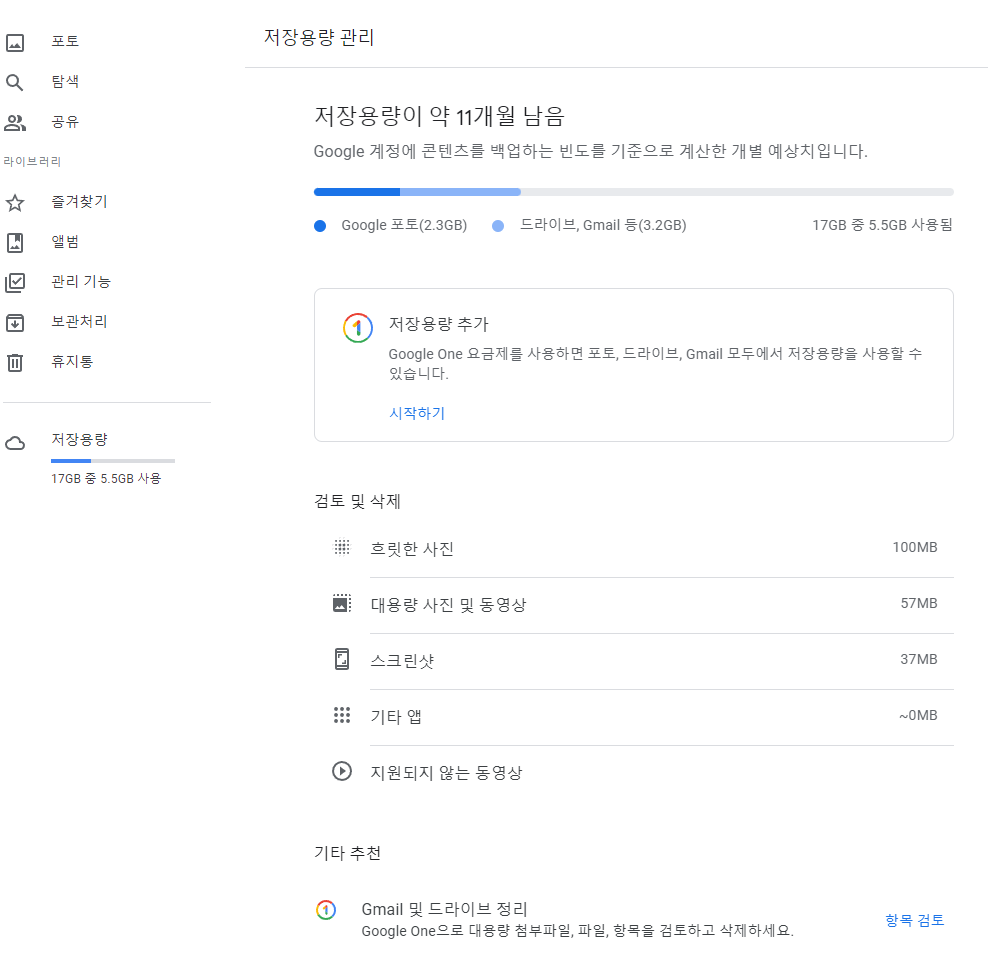
Task: Click the light blue 드라이브, Gmail legend dot
Action: coord(498,226)
